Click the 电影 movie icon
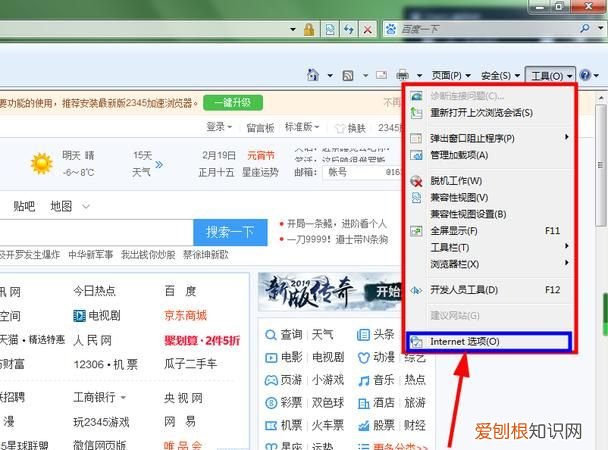Image resolution: width=608 pixels, height=450 pixels. 271,357
